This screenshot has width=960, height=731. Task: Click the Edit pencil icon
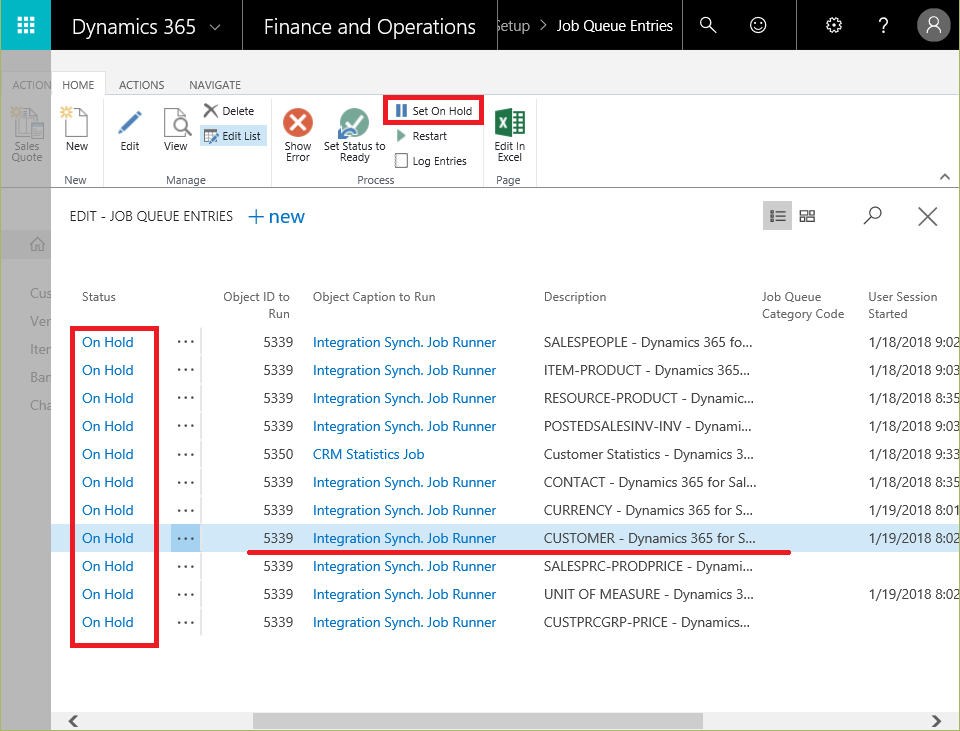click(130, 129)
